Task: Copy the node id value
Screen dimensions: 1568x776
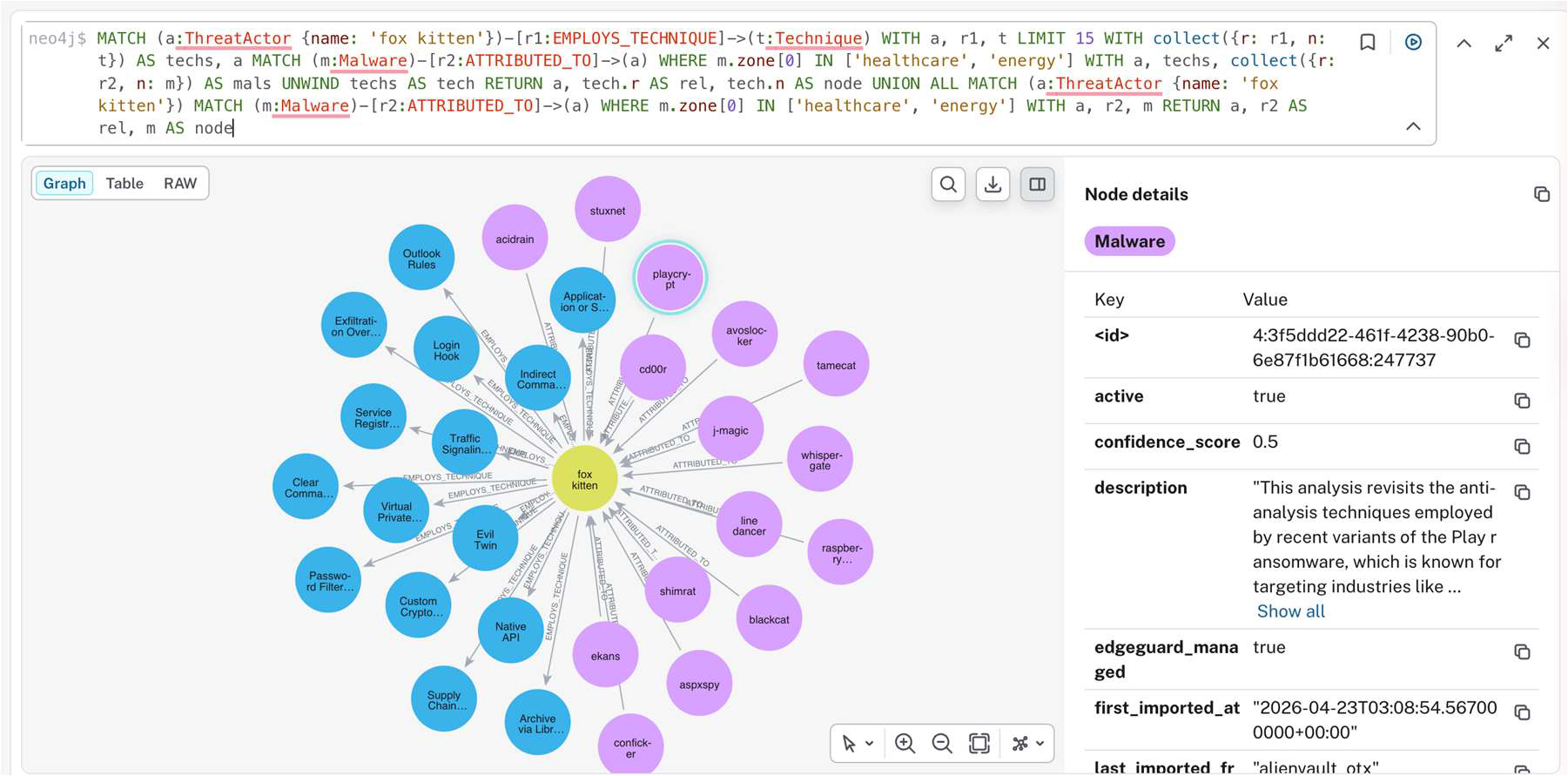Action: click(x=1522, y=340)
